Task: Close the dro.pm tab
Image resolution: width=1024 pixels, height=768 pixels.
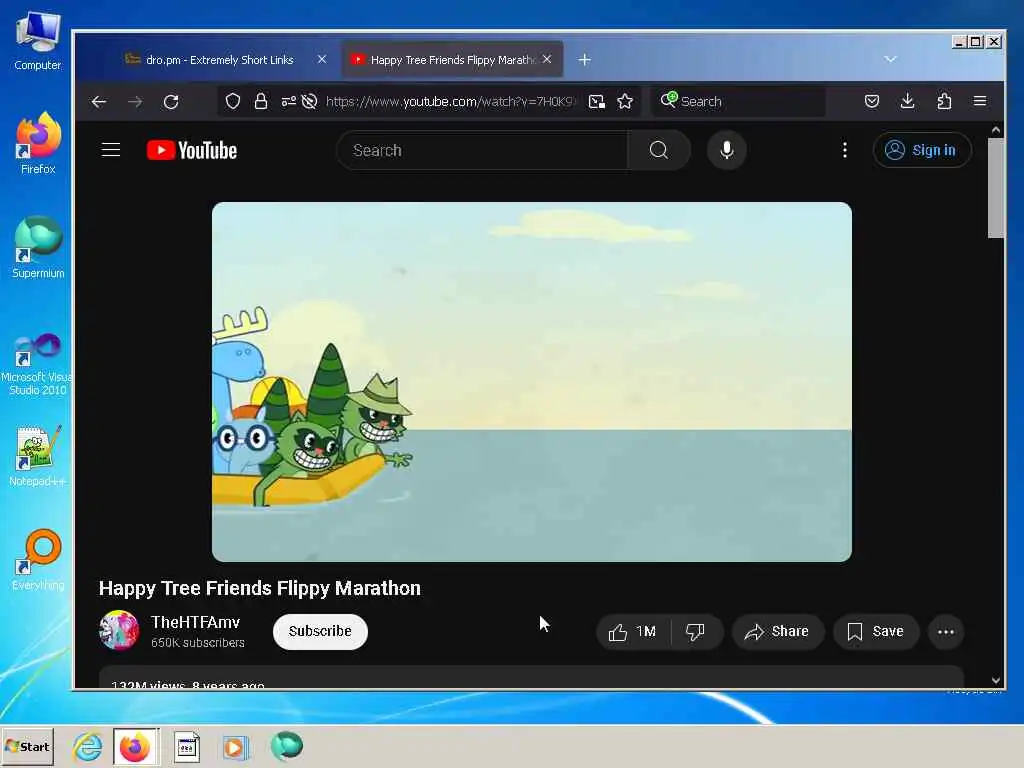Action: tap(322, 59)
